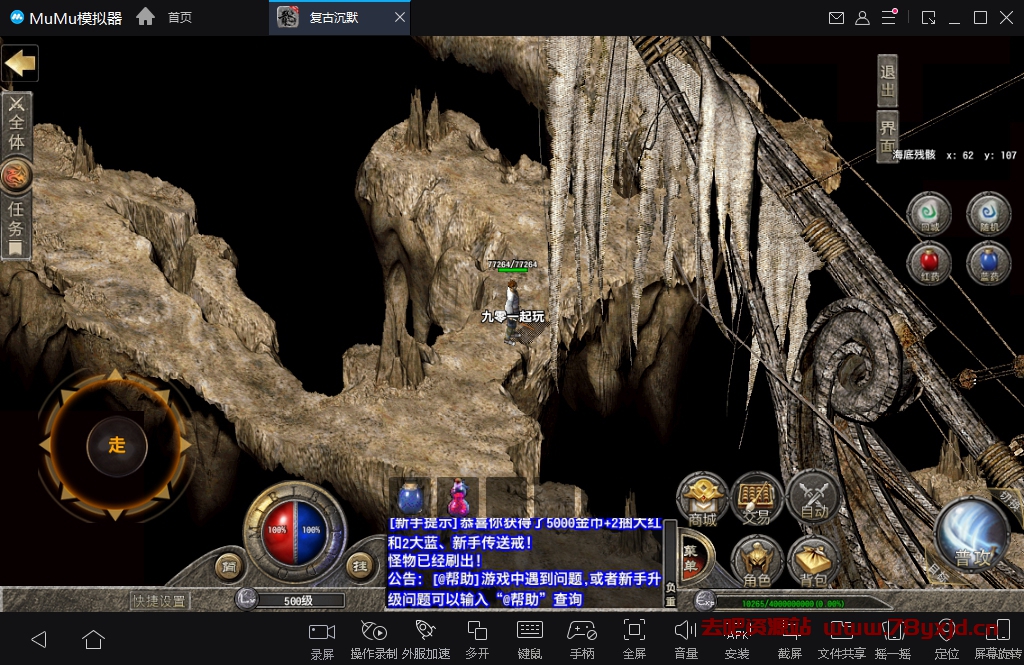Click map name 海底残骸

point(914,155)
